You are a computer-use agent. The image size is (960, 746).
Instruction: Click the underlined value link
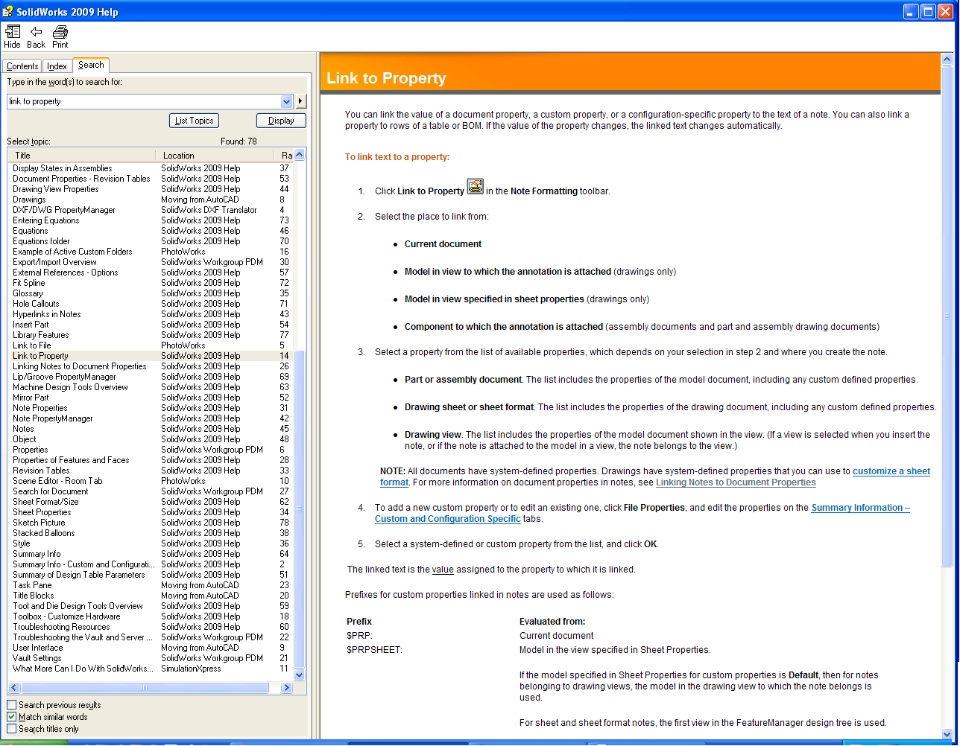[x=443, y=570]
